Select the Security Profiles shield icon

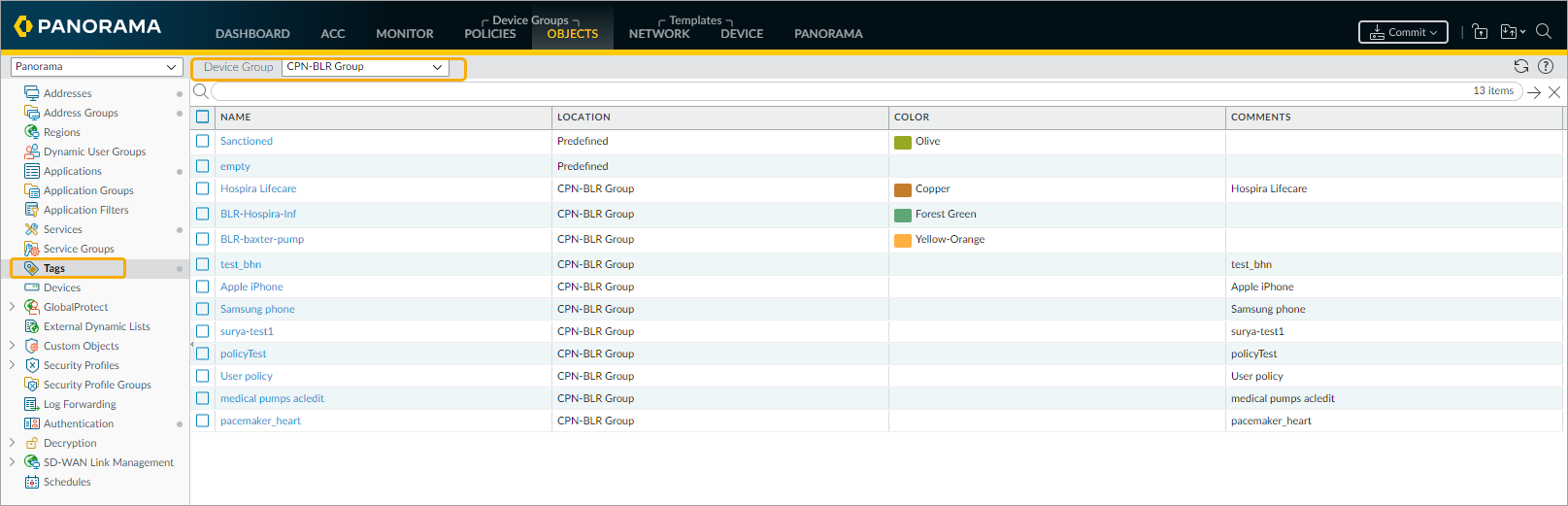pyautogui.click(x=32, y=365)
